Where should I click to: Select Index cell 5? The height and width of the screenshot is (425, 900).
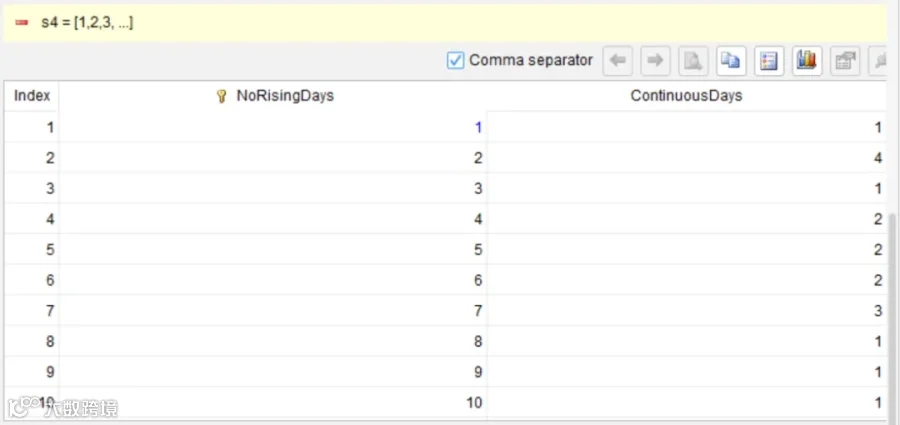click(x=32, y=249)
